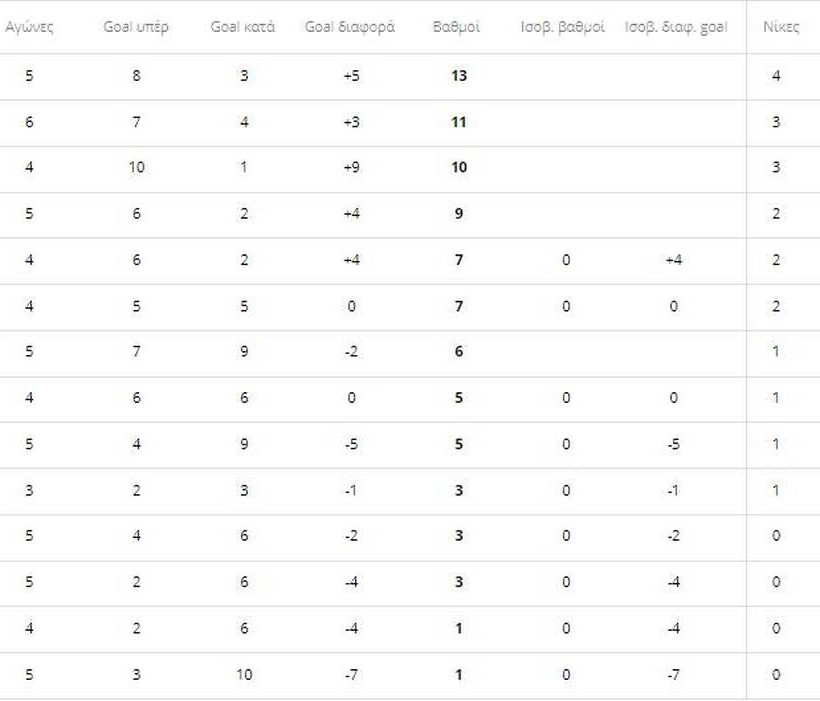This screenshot has width=820, height=701.
Task: Select the Ισοβ. βαθμοί column header
Action: (563, 27)
